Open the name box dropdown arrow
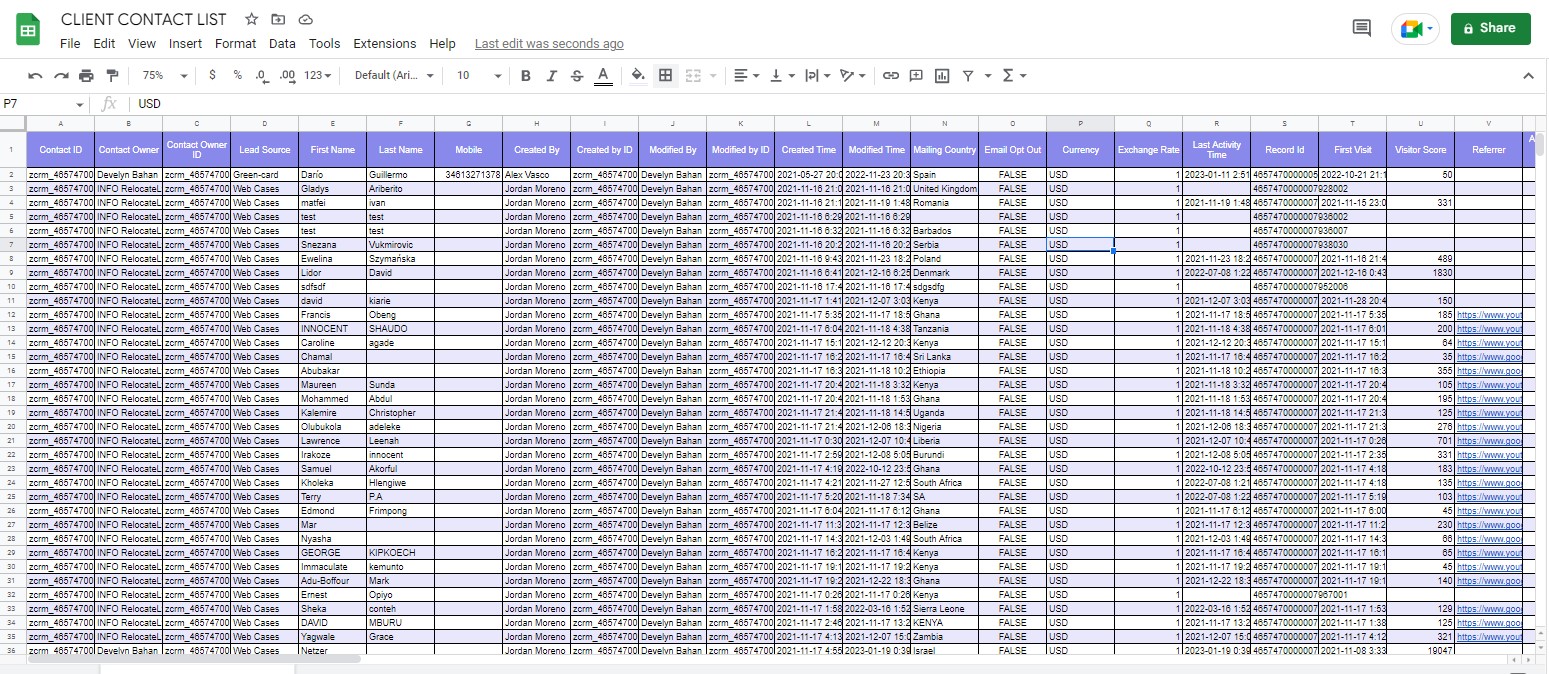Image resolution: width=1549 pixels, height=674 pixels. coord(80,104)
